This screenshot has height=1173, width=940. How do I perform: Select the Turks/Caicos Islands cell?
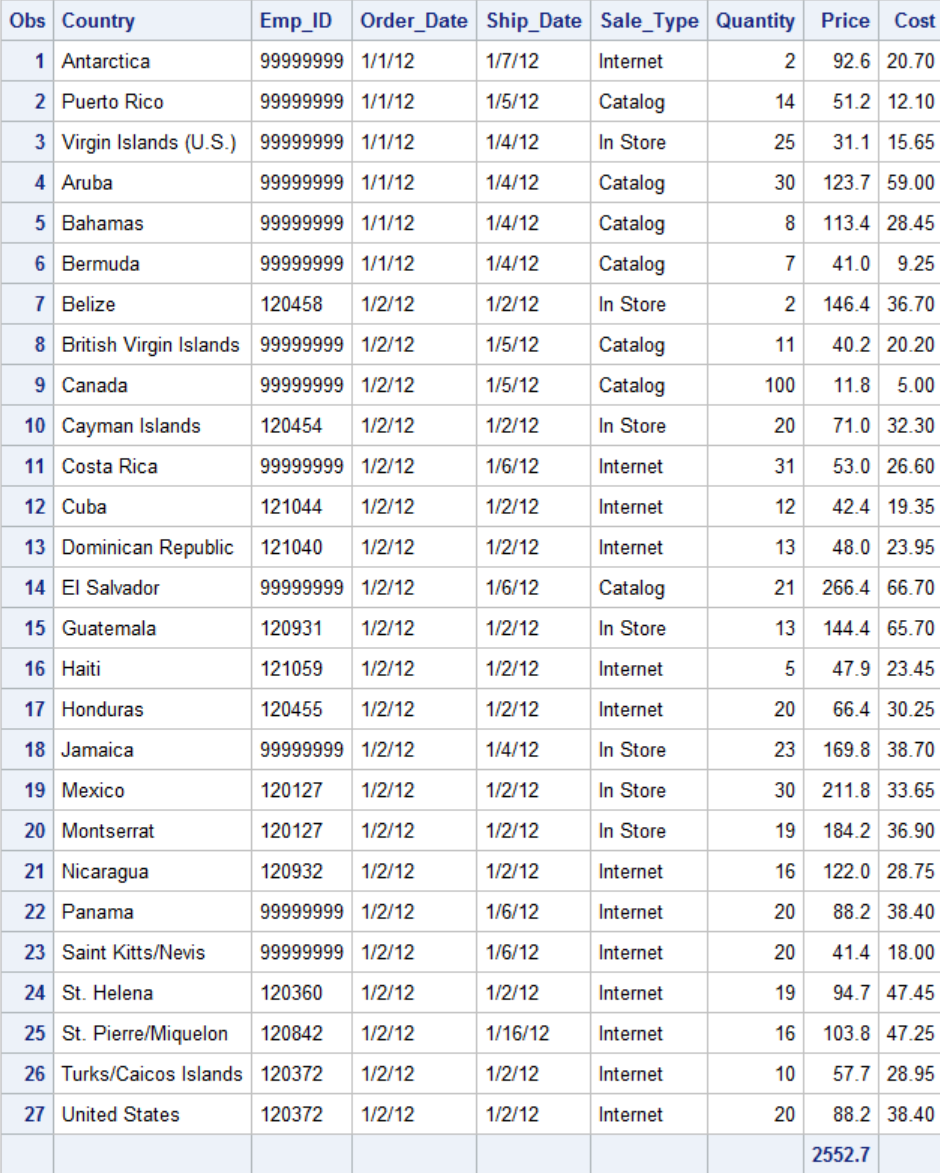coord(152,1074)
